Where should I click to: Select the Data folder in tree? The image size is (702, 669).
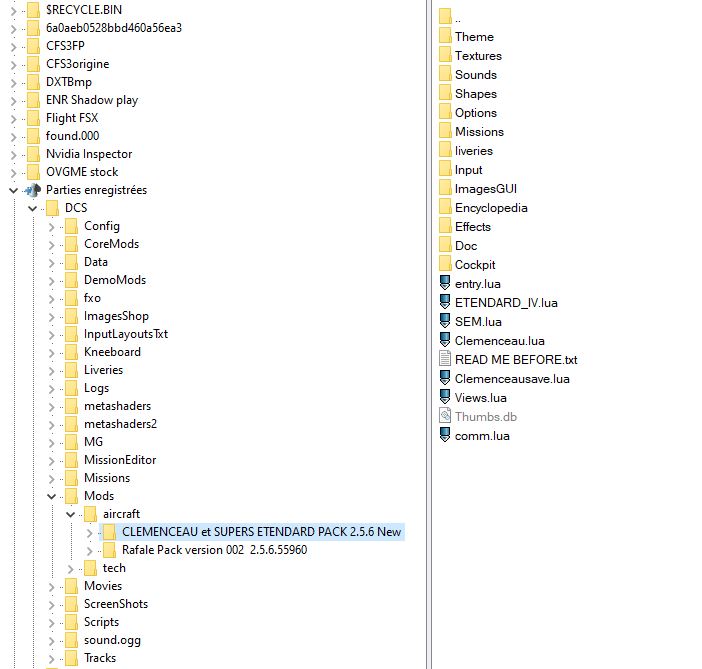[x=96, y=262]
